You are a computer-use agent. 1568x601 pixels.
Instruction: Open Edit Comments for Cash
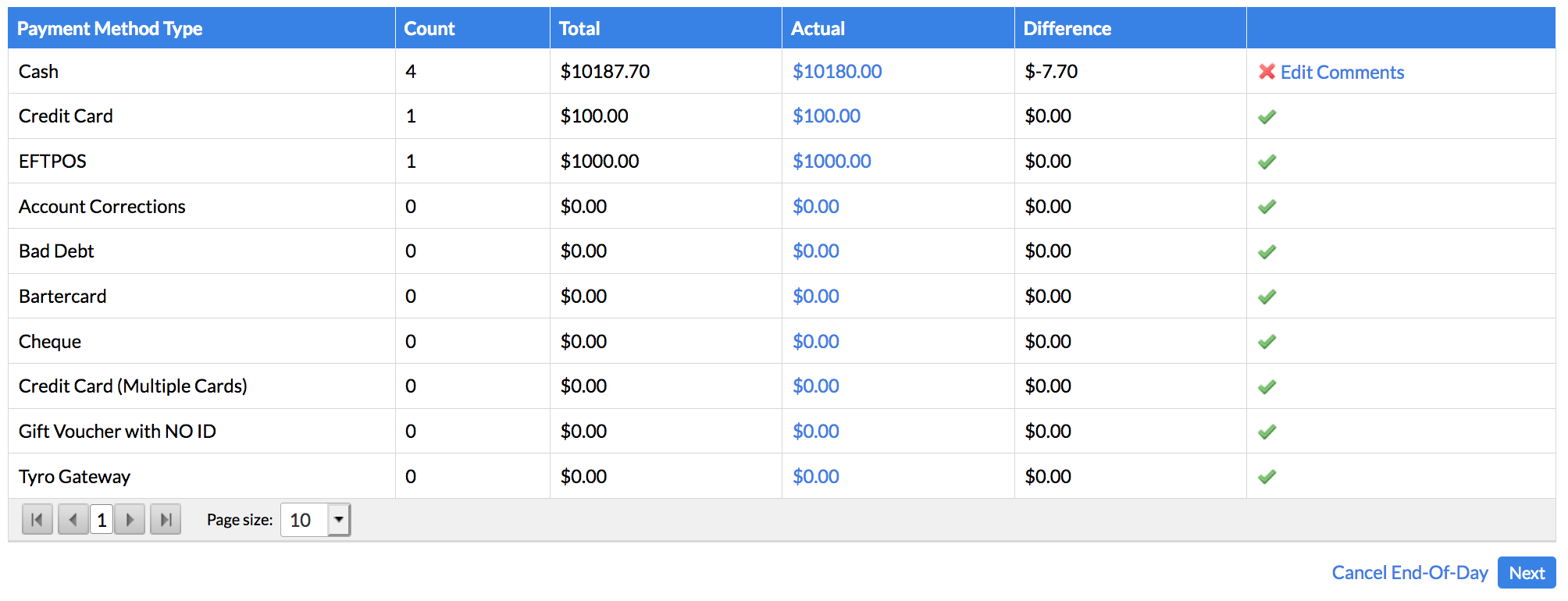1342,72
